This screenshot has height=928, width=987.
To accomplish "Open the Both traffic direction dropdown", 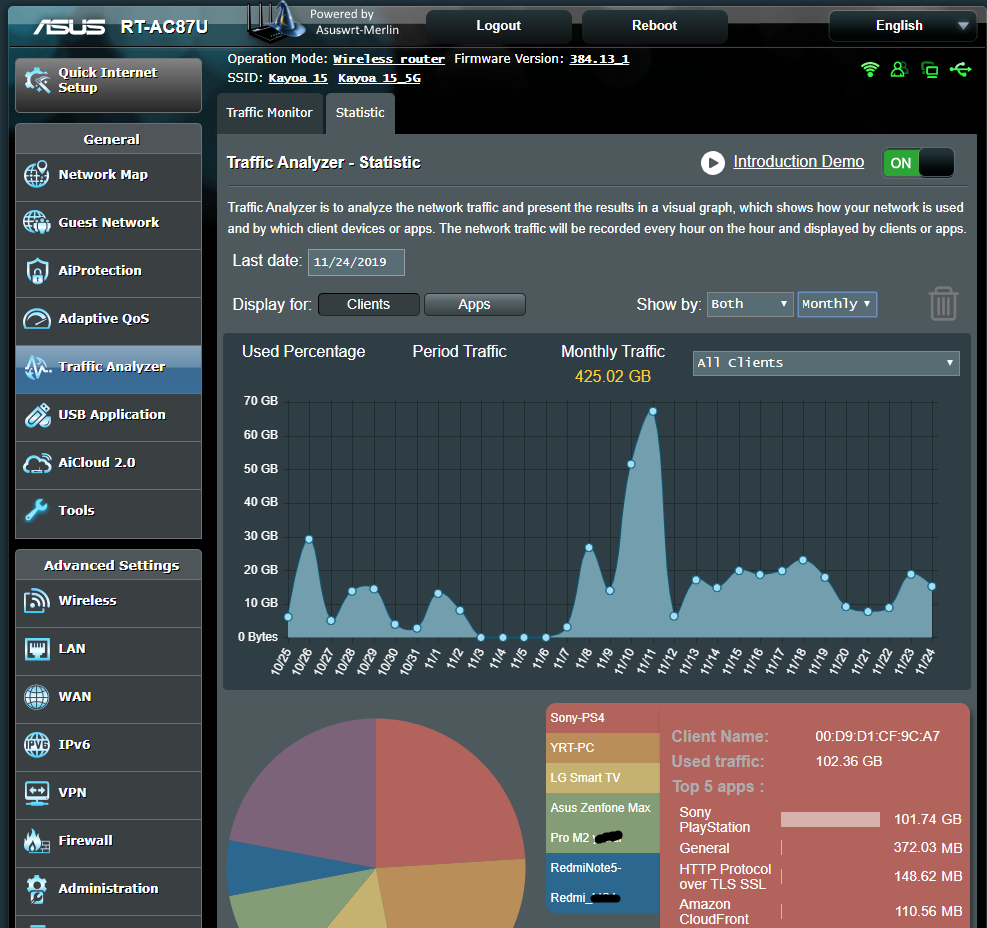I will click(x=750, y=304).
